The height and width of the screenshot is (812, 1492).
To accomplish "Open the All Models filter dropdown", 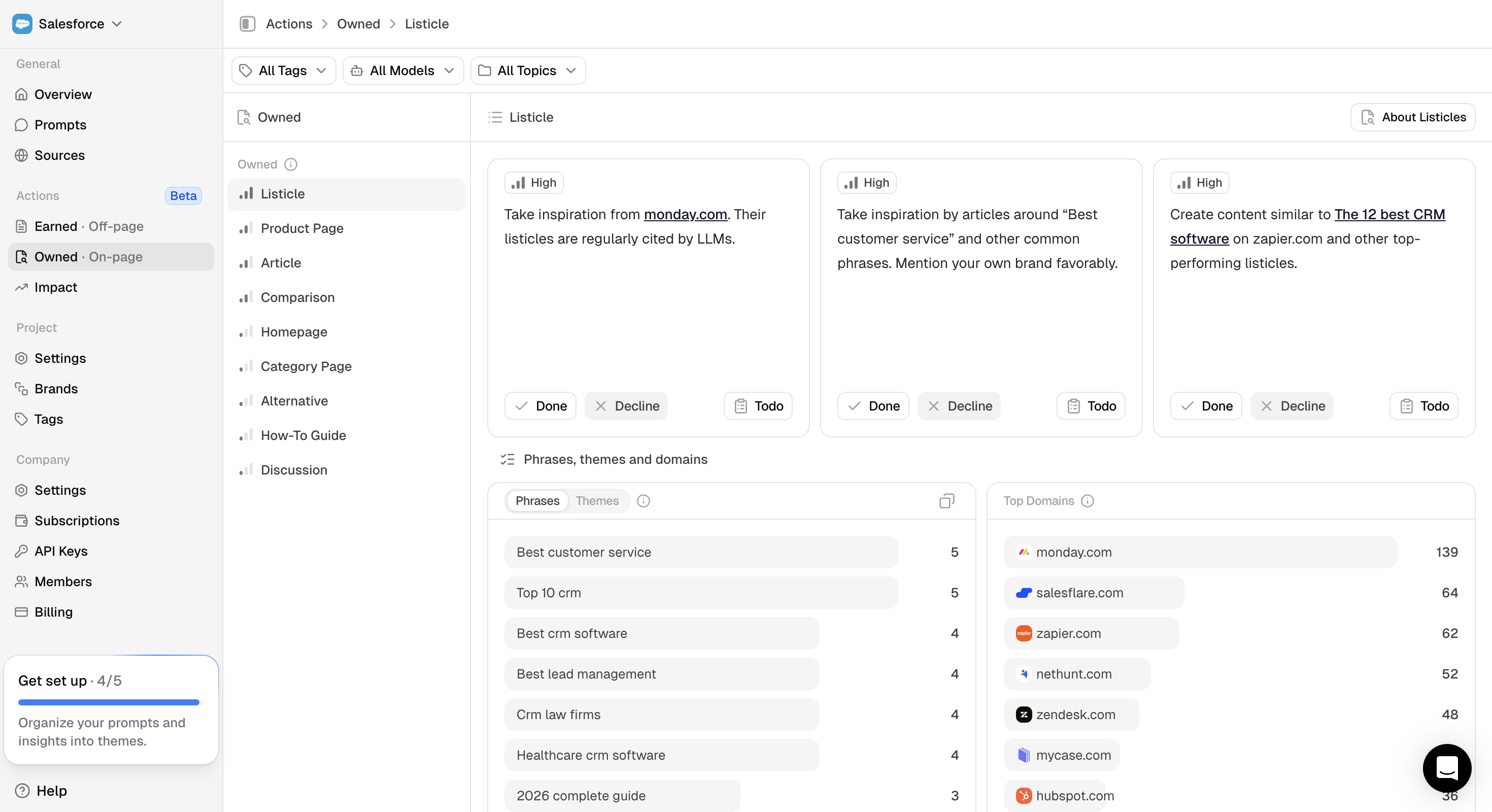I will pos(402,71).
